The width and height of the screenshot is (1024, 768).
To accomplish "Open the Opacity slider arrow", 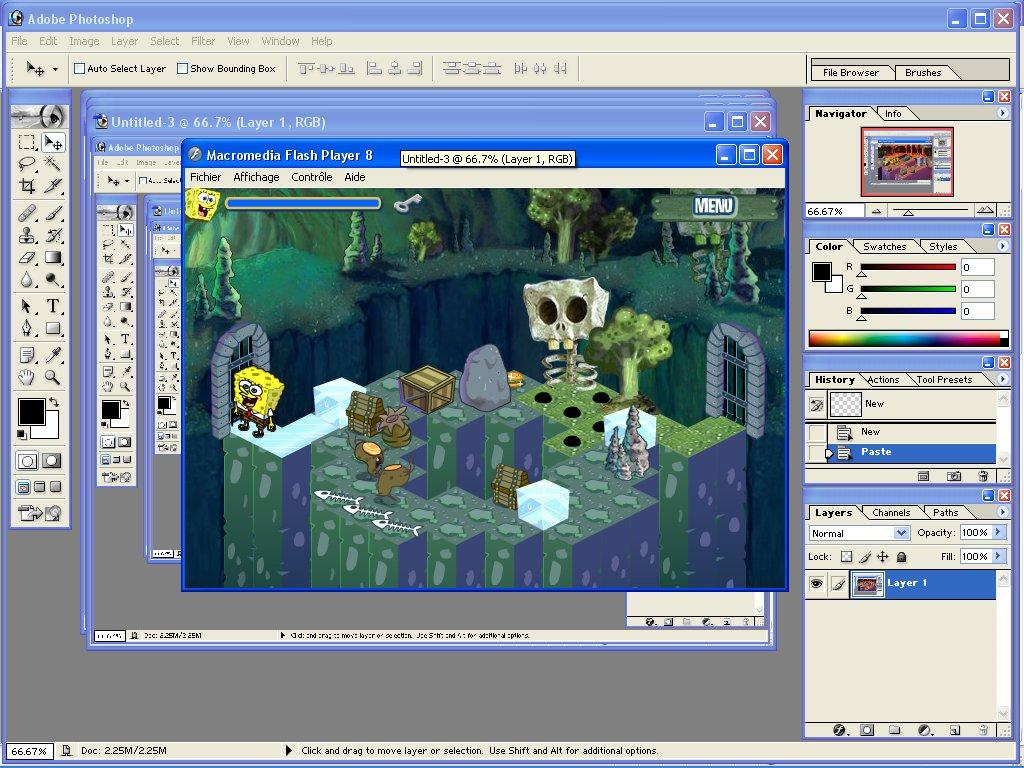I will tap(998, 532).
